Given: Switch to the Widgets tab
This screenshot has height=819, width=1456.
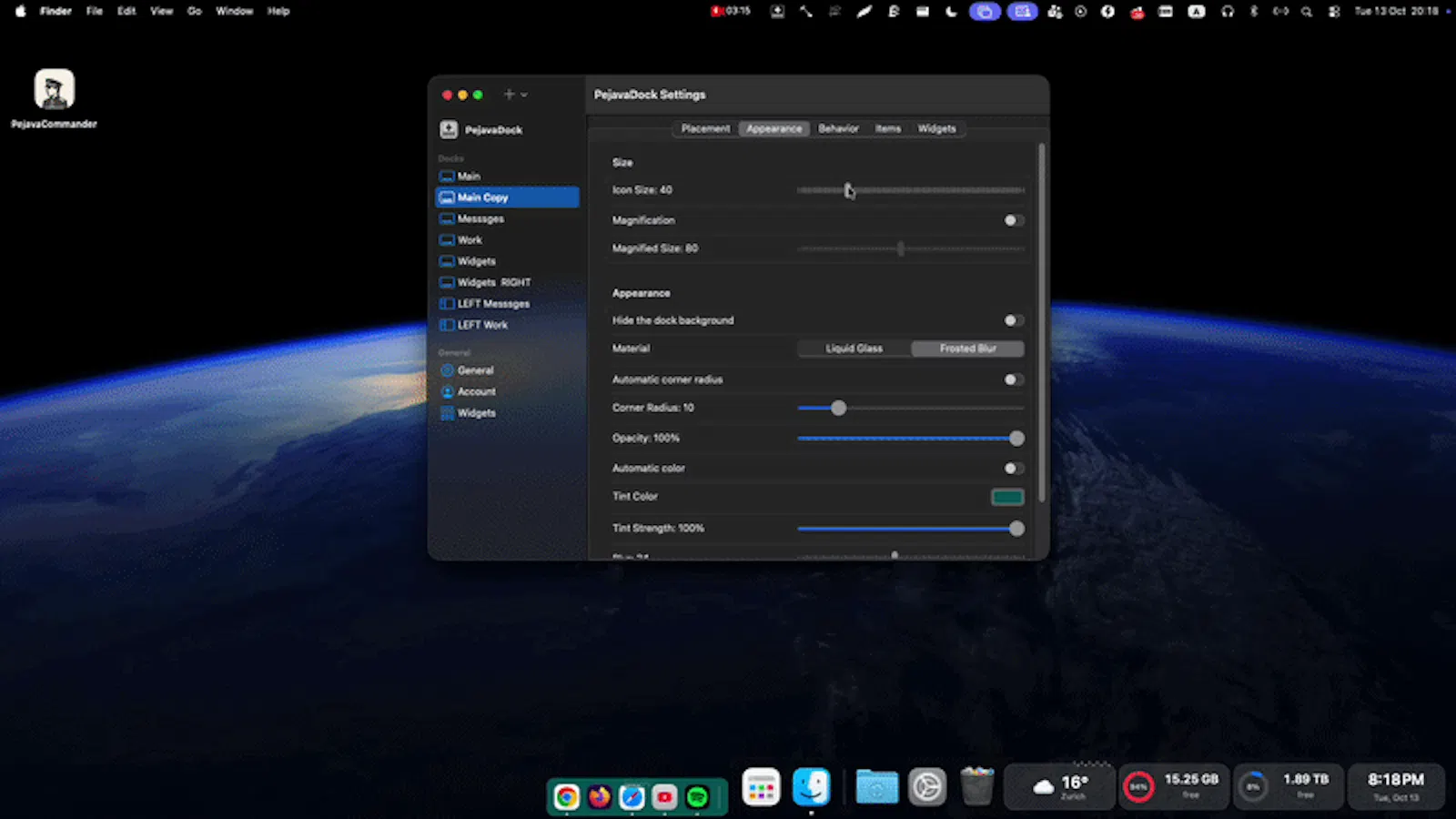Looking at the screenshot, I should point(936,128).
